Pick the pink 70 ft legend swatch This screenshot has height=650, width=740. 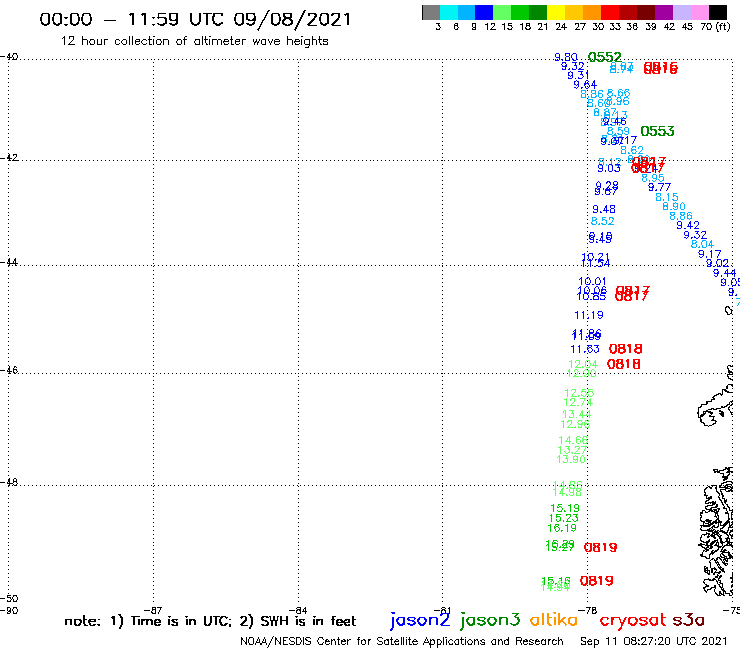[698, 12]
